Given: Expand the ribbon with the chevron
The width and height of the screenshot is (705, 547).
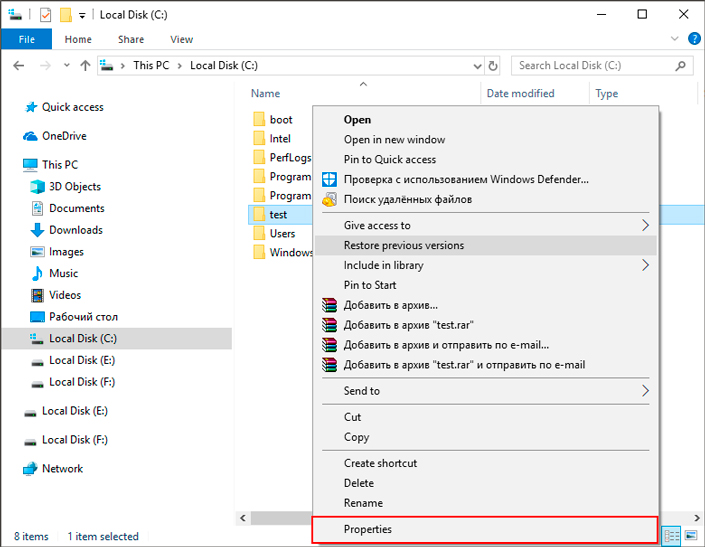Looking at the screenshot, I should [674, 39].
